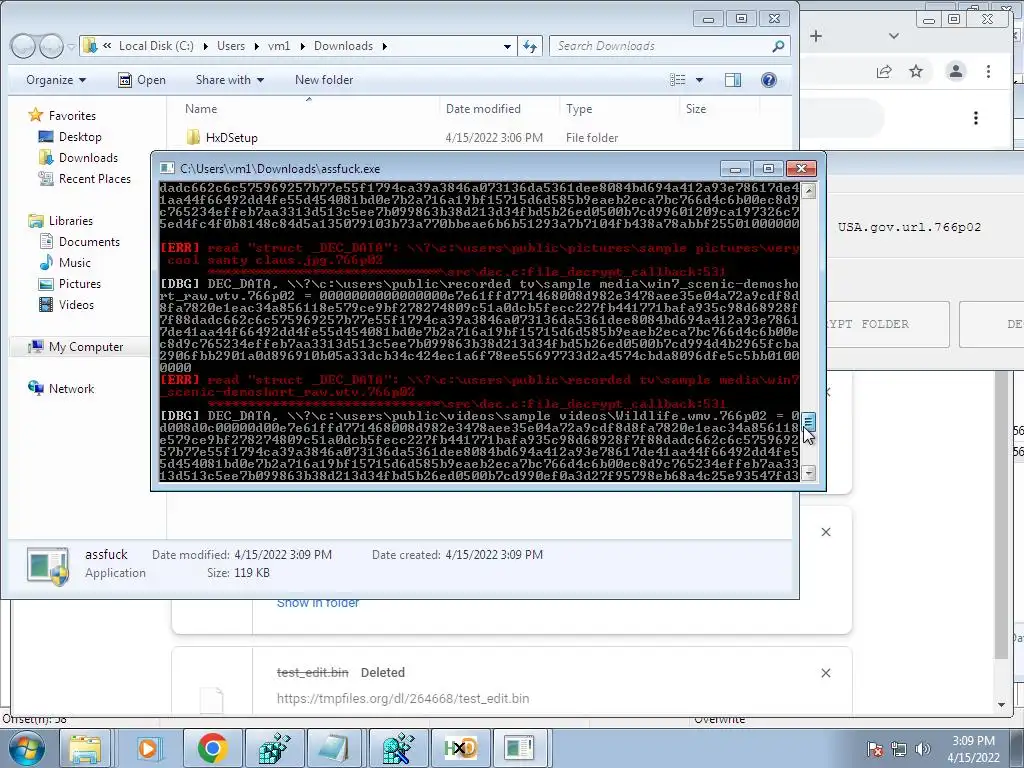This screenshot has width=1024, height=768.
Task: Switch to console application taskbar icon
Action: [x=520, y=748]
